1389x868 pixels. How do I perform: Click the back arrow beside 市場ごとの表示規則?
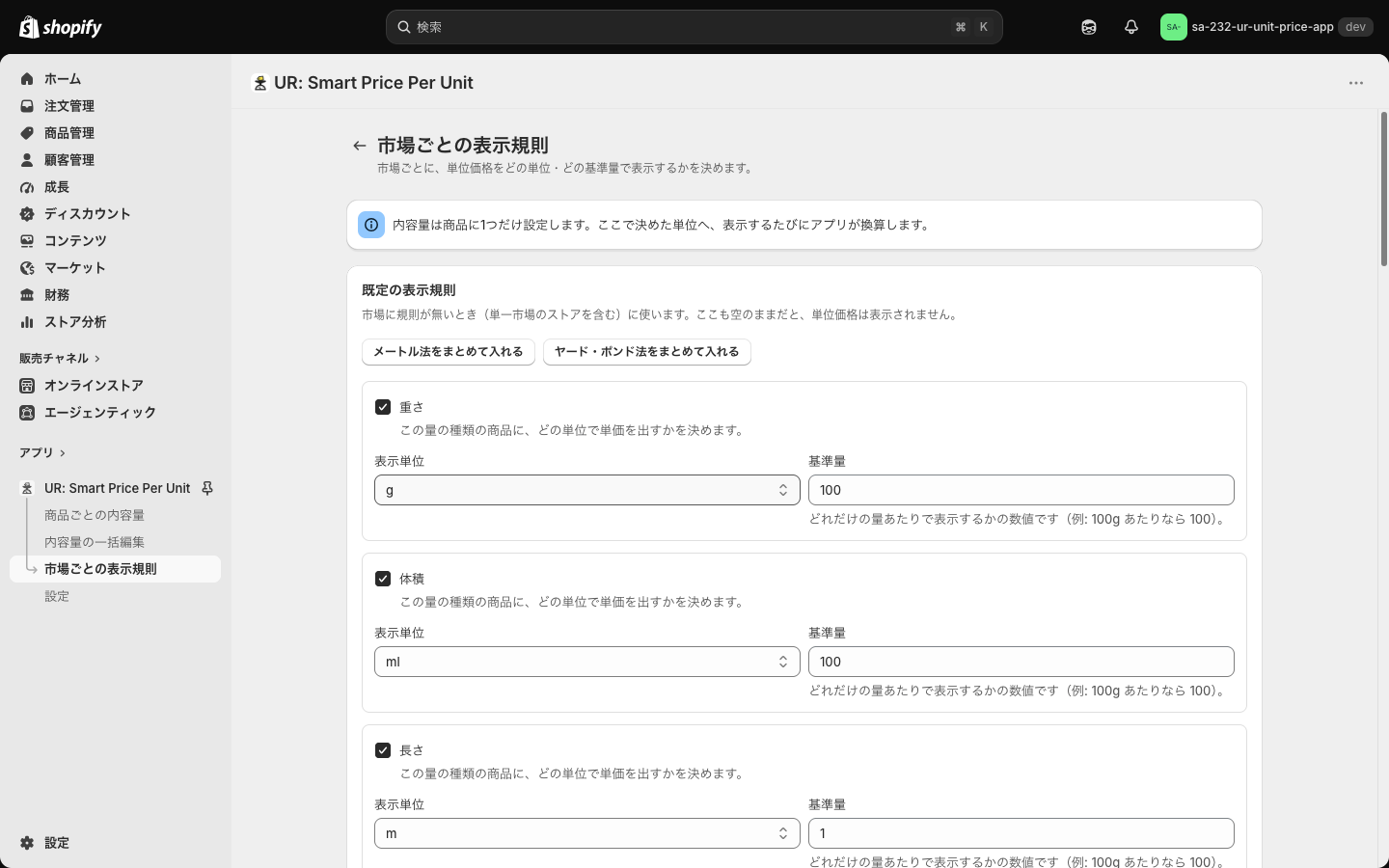360,146
